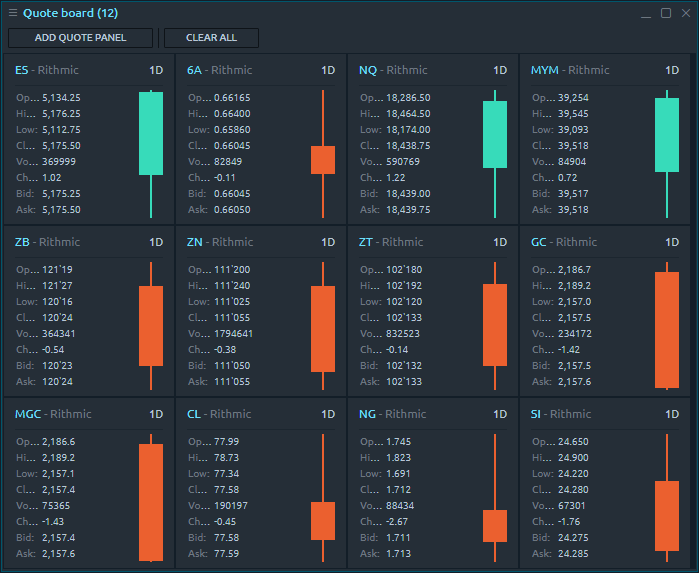The height and width of the screenshot is (573, 699).
Task: Click the Clear All button
Action: tap(211, 38)
